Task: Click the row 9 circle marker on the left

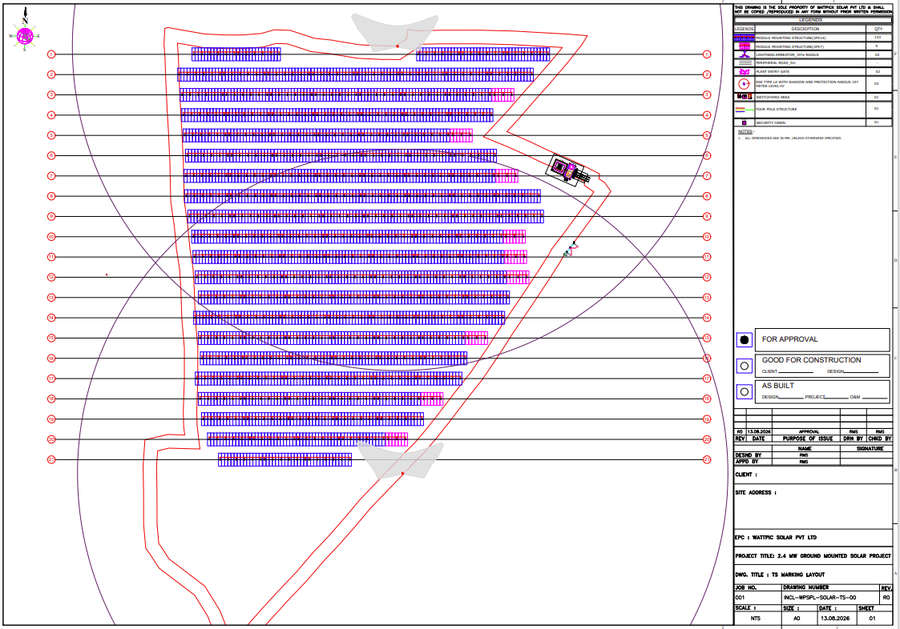Action: point(51,216)
